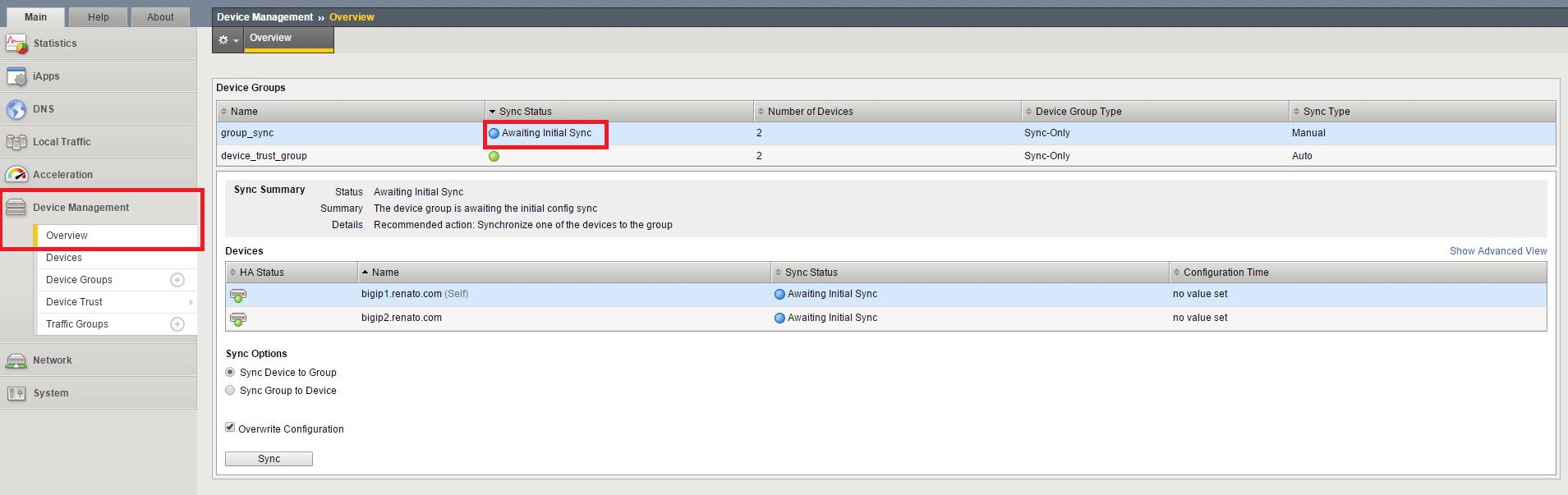Click the Local Traffic icon
The height and width of the screenshot is (495, 1568).
[16, 142]
